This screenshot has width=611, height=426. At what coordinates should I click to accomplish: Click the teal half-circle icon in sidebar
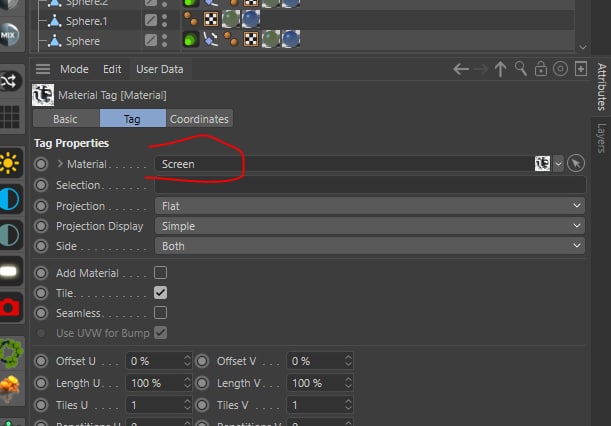pyautogui.click(x=9, y=235)
